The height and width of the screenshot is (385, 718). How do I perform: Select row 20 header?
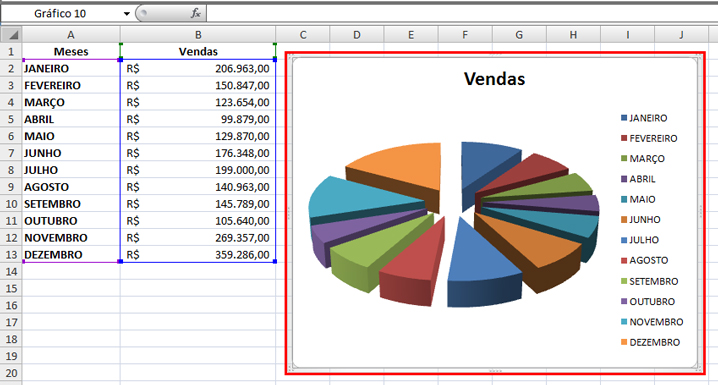[x=11, y=374]
